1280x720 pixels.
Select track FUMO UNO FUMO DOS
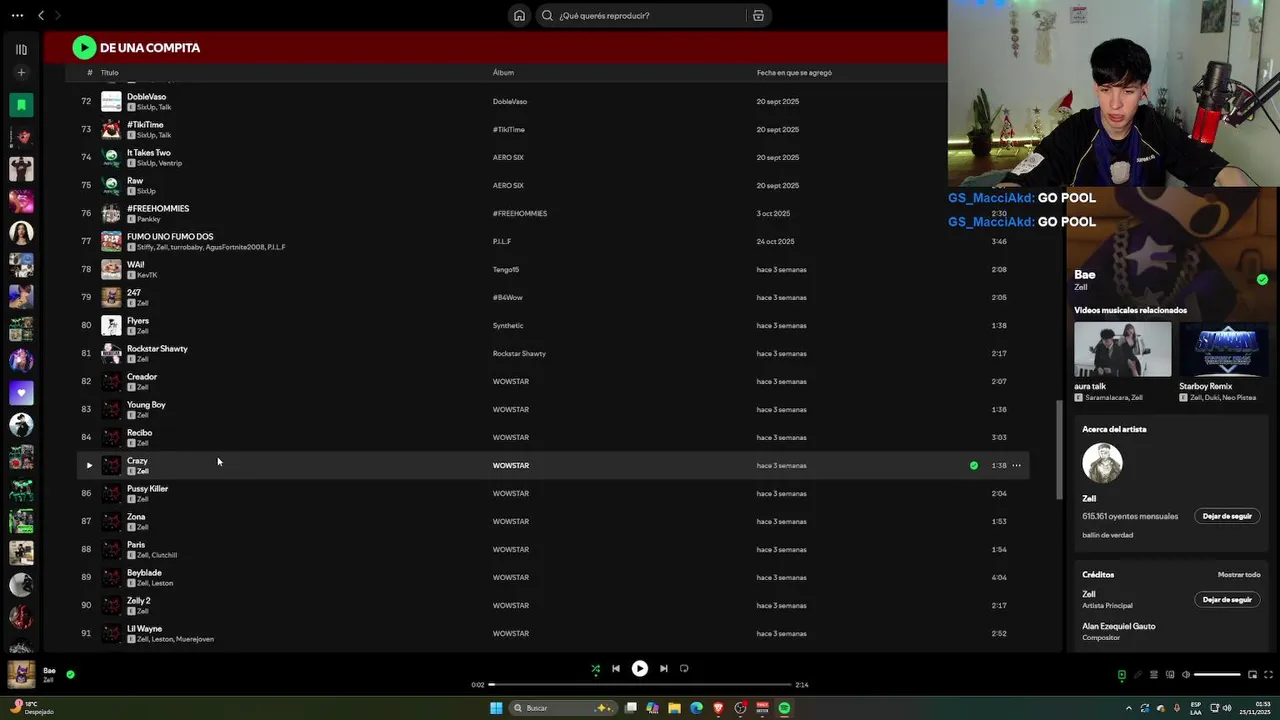(170, 237)
